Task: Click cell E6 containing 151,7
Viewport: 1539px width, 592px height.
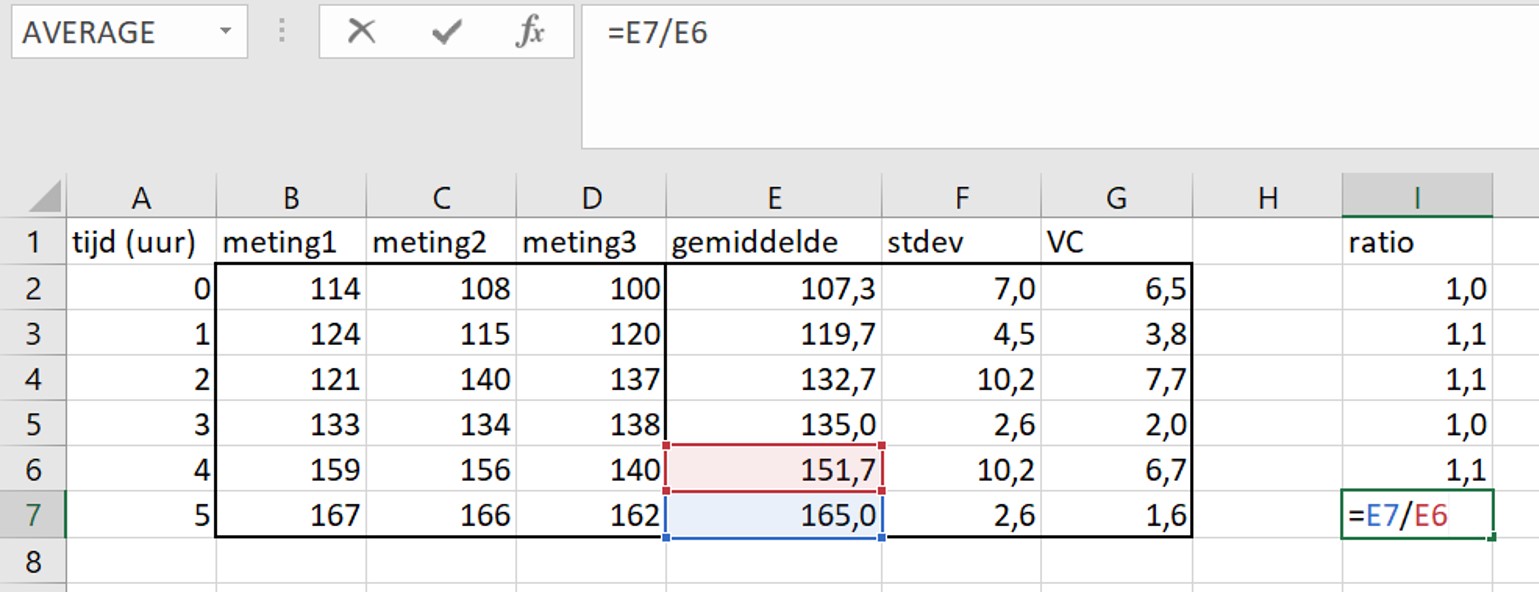Action: 773,469
